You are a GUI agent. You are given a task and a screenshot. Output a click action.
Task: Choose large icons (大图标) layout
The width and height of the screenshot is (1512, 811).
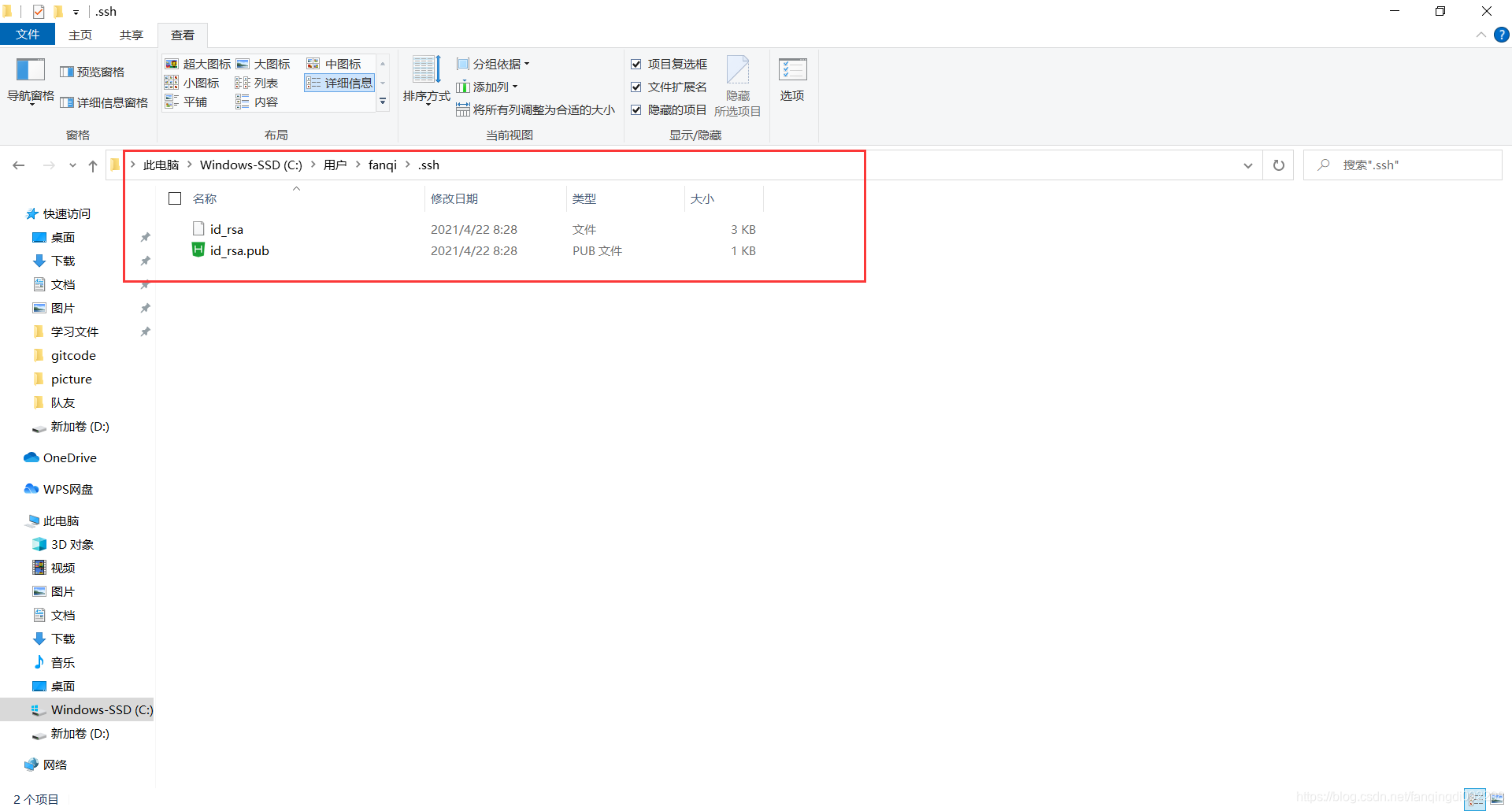click(263, 64)
